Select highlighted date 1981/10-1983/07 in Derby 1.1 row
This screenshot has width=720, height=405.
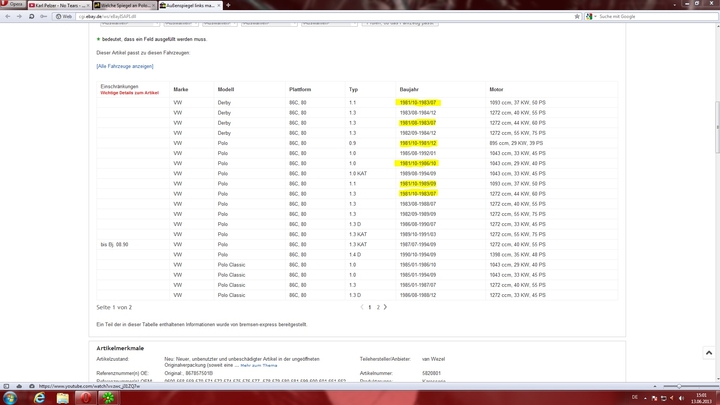(x=418, y=102)
